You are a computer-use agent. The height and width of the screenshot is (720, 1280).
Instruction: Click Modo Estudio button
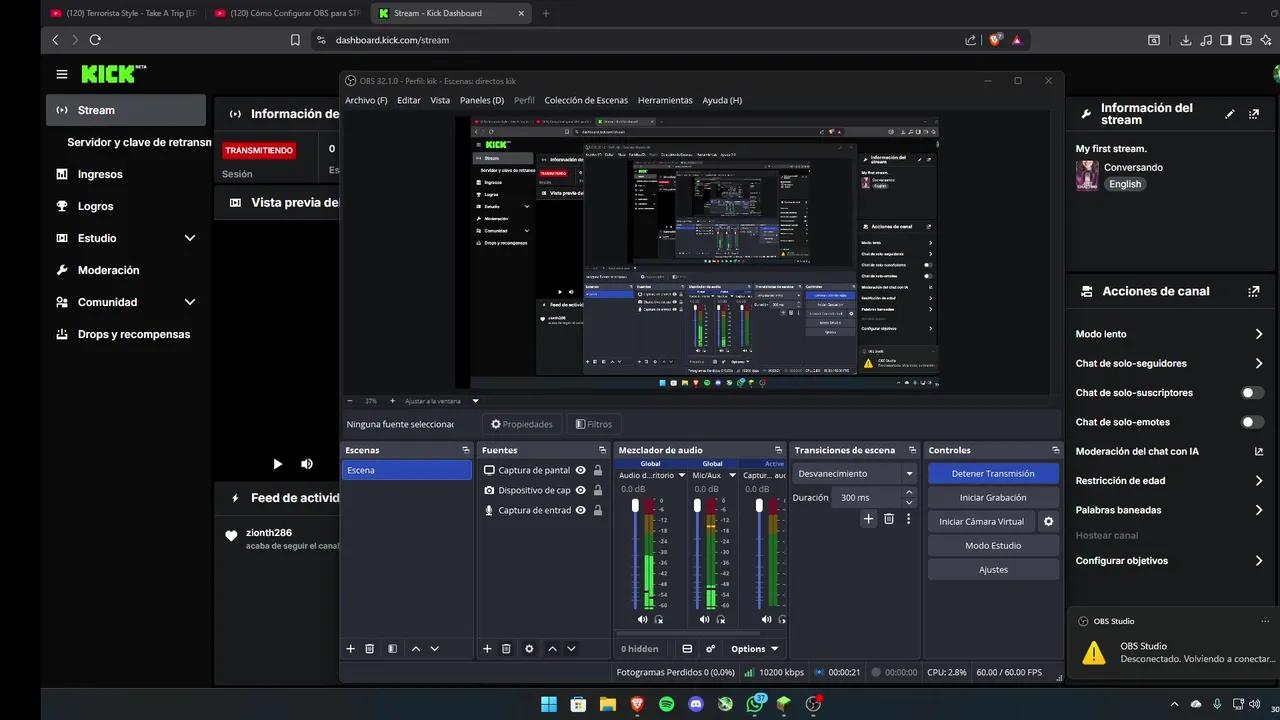tap(993, 545)
